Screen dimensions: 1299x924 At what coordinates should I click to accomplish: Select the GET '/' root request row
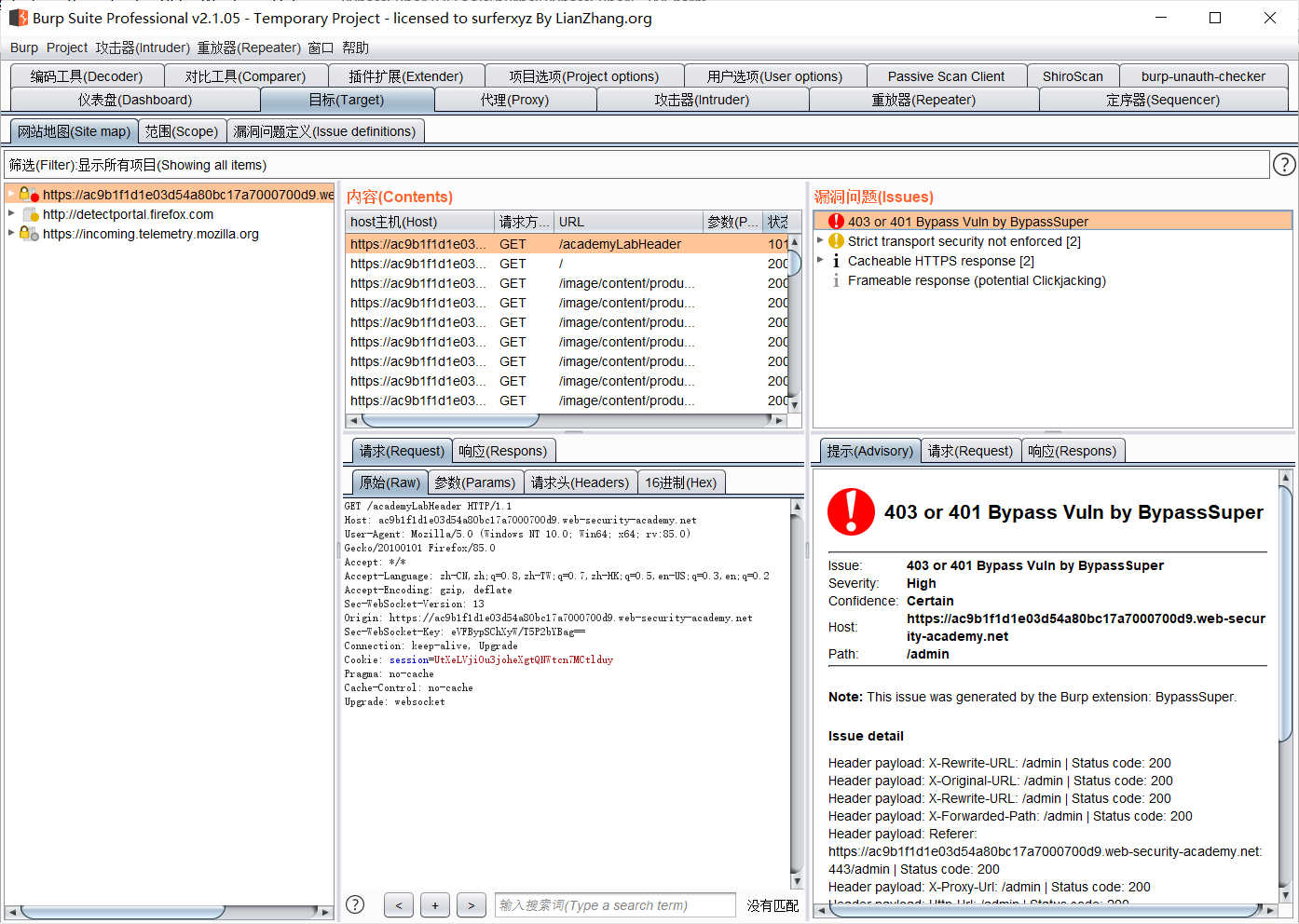tap(567, 264)
